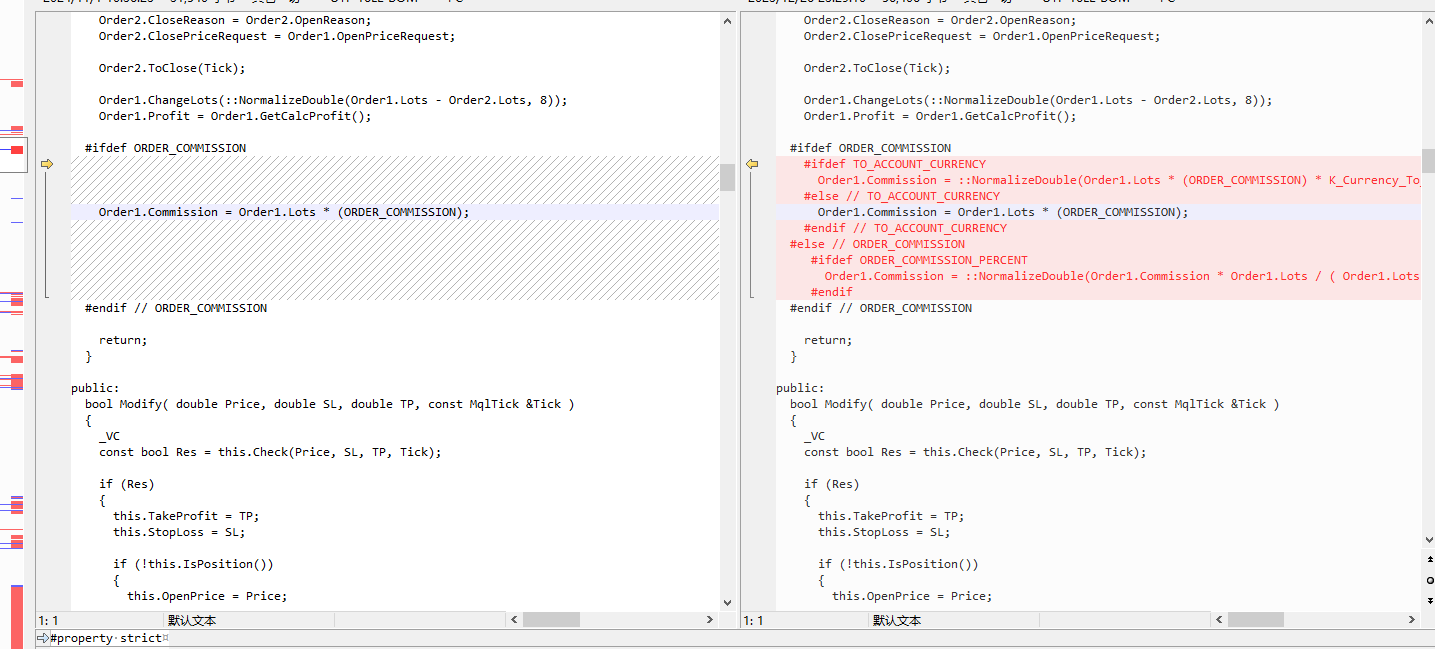Jump to previous difference section double-arrow icon
Screen dimensions: 1435x649
(x=1428, y=559)
